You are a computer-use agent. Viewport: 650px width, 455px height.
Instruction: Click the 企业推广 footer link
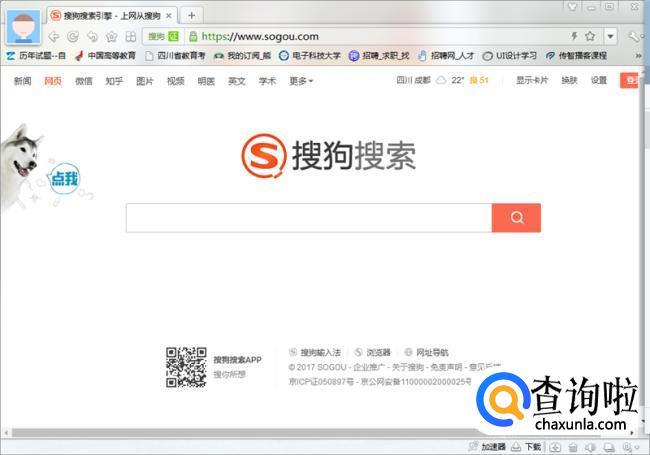click(369, 367)
